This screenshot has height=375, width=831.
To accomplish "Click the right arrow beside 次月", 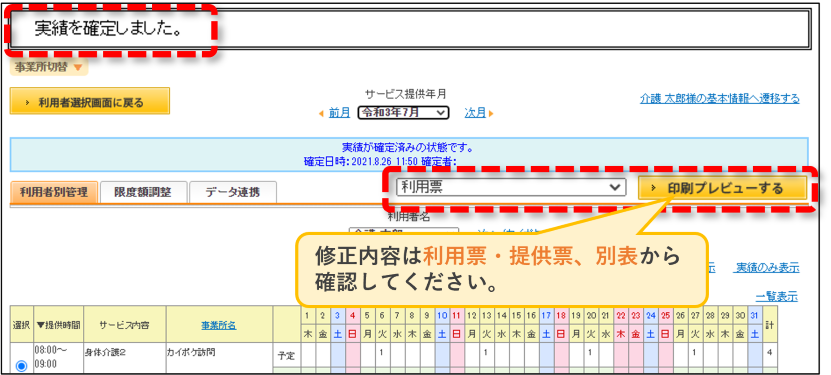I will pyautogui.click(x=491, y=113).
